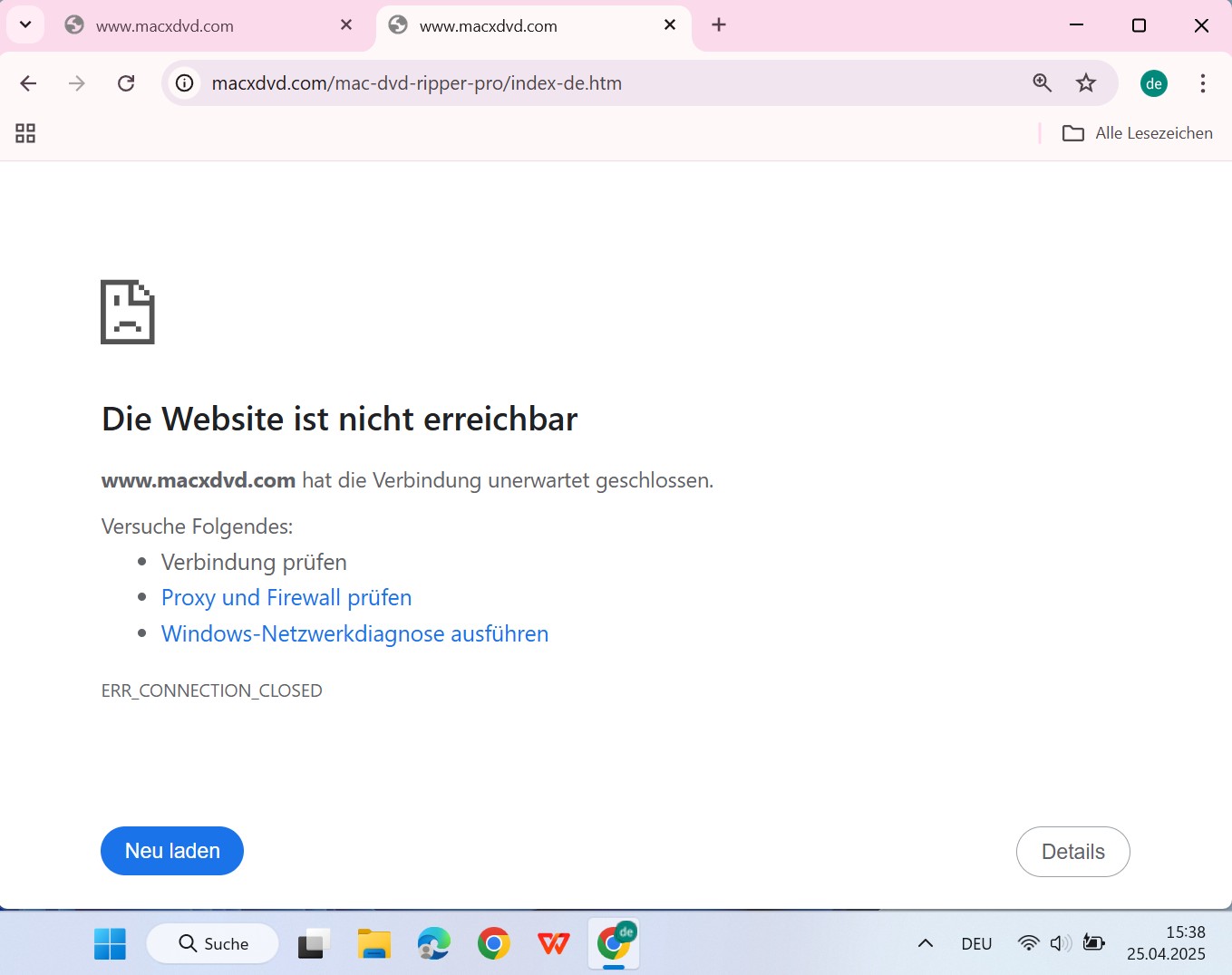Image resolution: width=1232 pixels, height=975 pixels.
Task: Click the volume speaker icon in tray
Action: 1061,943
